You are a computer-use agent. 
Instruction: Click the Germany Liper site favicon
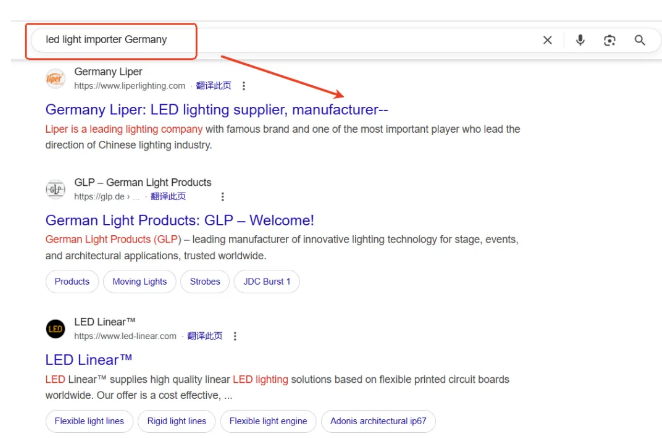pos(55,78)
